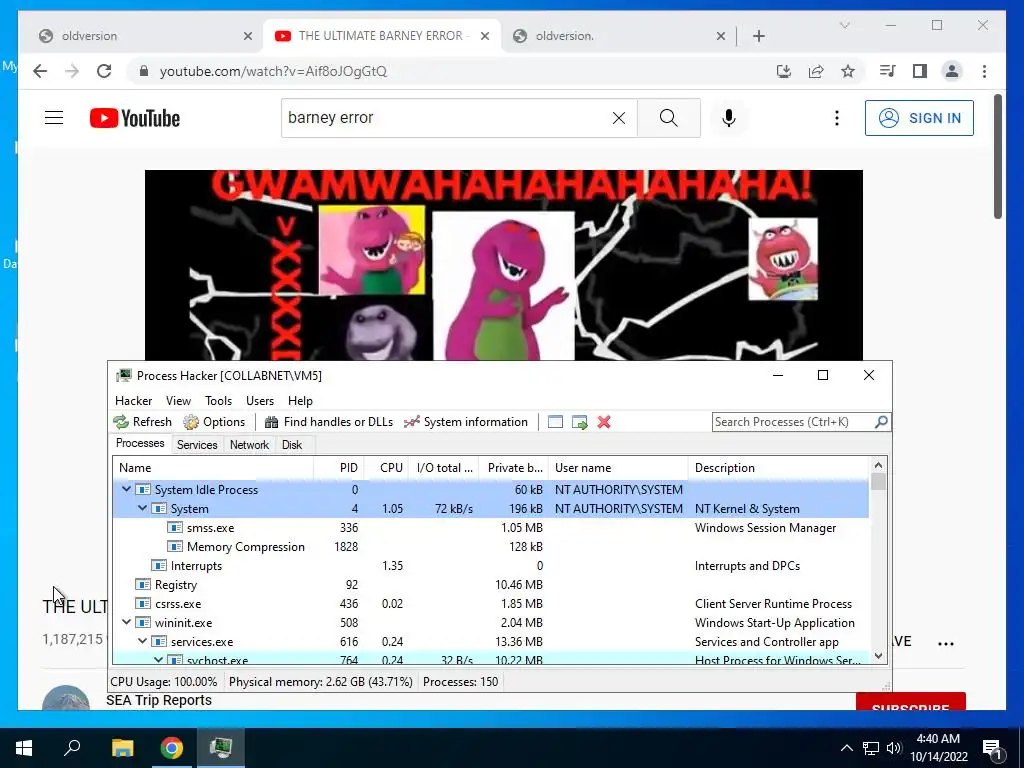This screenshot has width=1024, height=768.
Task: Open Chrome profile avatar icon
Action: click(x=952, y=71)
